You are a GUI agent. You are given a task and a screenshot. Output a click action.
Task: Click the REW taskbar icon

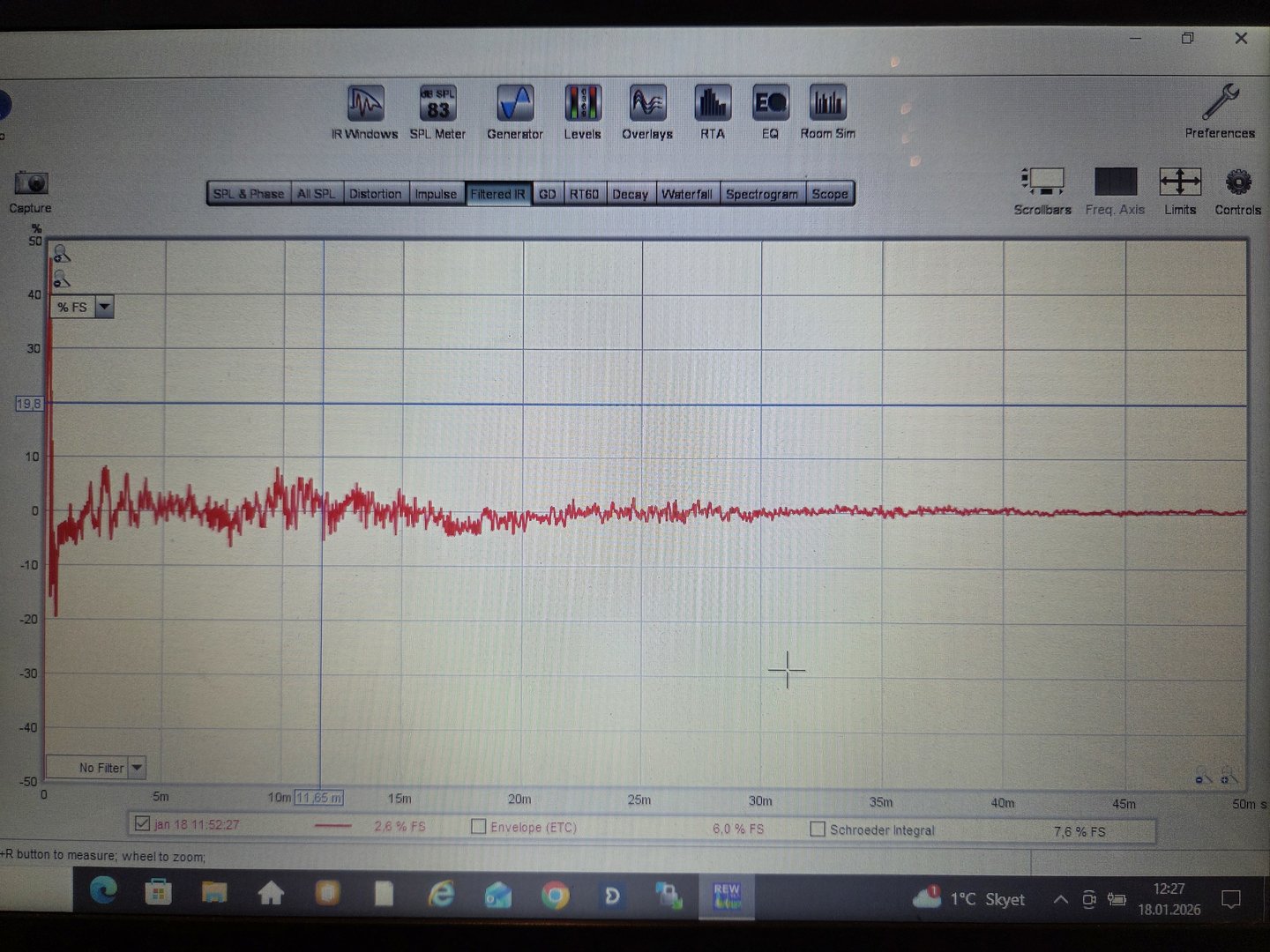click(x=727, y=896)
